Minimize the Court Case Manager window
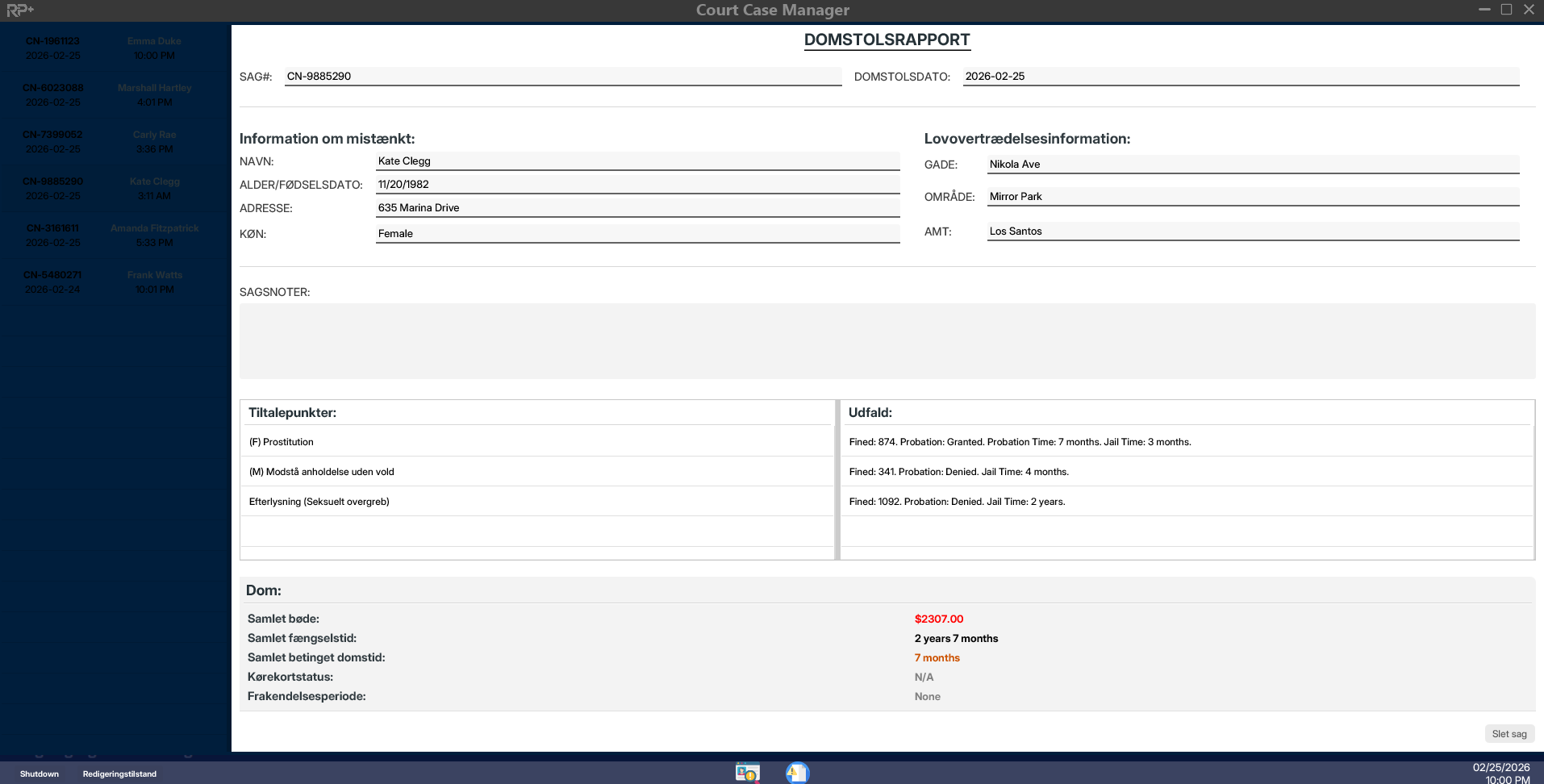Screen dimensions: 1544x784 1483,10
